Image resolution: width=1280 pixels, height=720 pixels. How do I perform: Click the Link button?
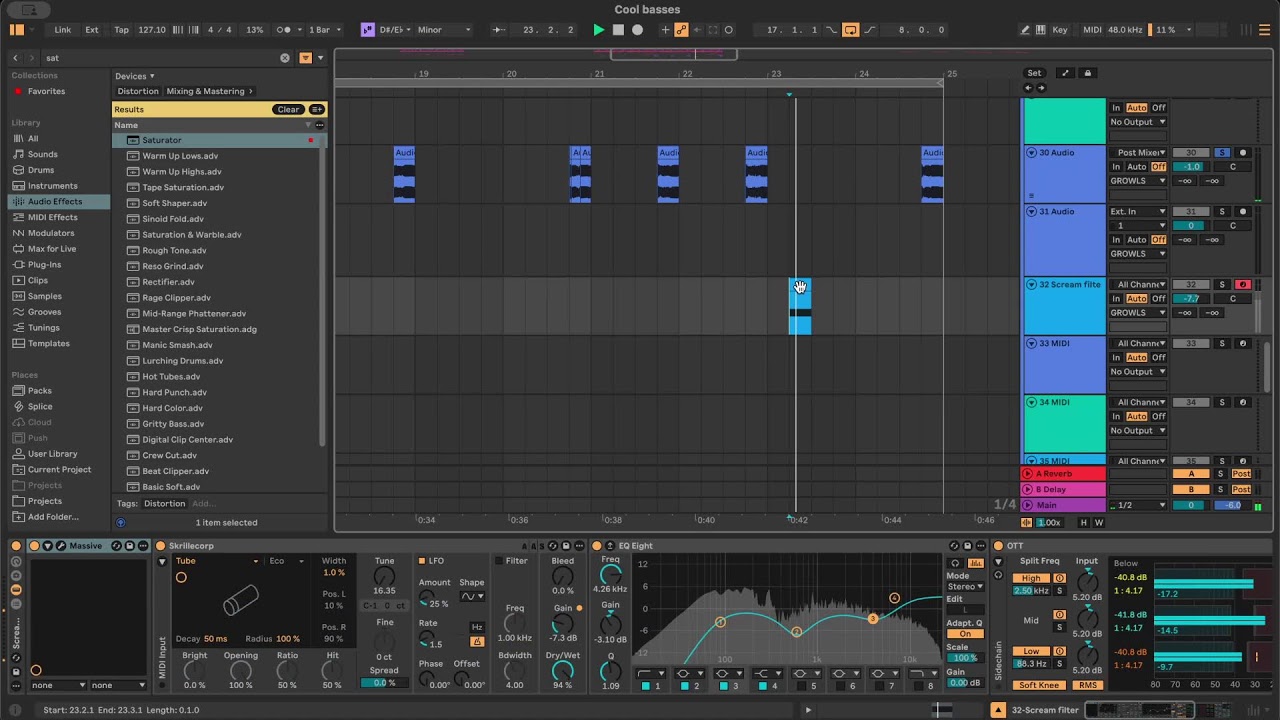click(x=63, y=30)
